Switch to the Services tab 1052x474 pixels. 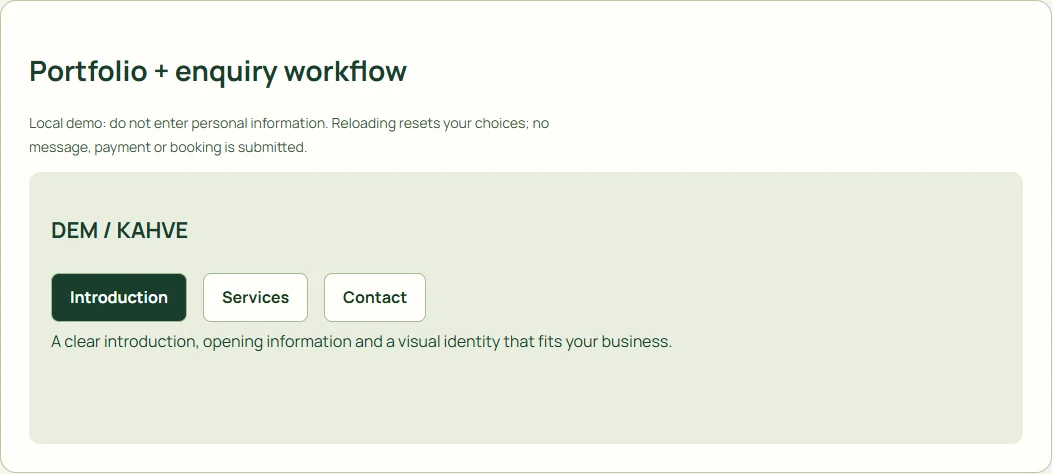(256, 297)
